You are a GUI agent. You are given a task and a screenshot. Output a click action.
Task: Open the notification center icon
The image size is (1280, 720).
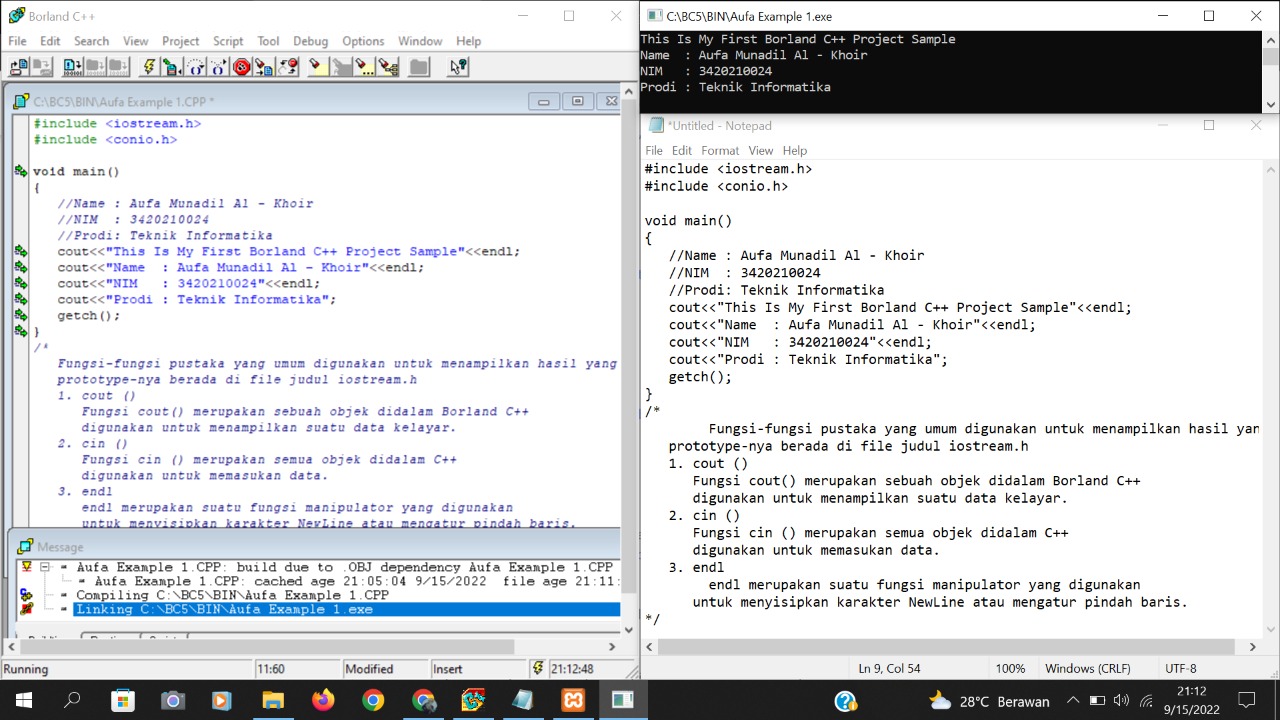(x=1246, y=701)
